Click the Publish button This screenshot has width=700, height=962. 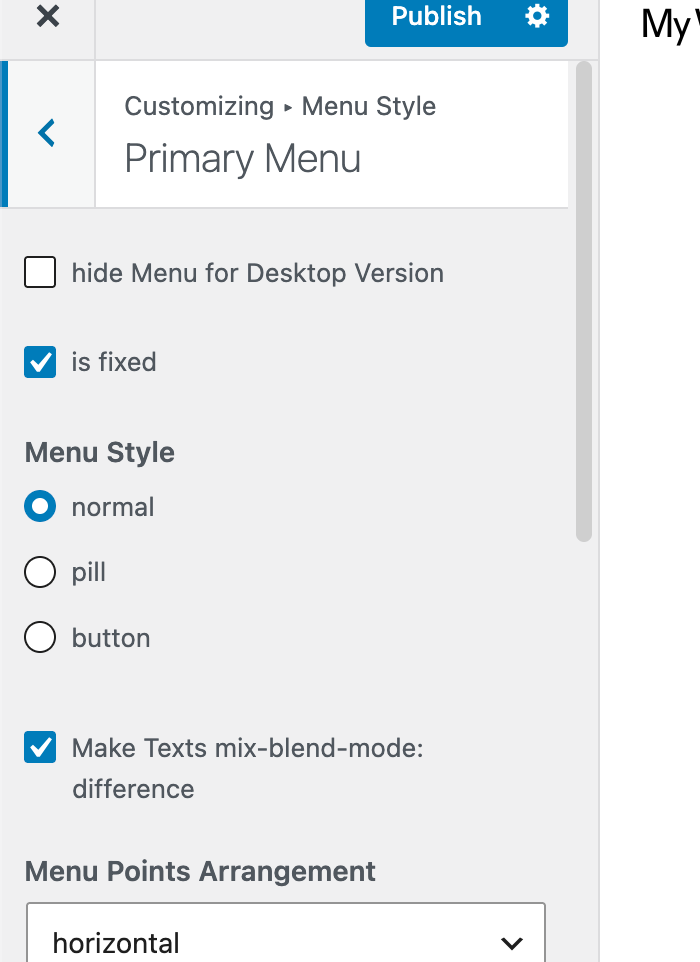(436, 16)
